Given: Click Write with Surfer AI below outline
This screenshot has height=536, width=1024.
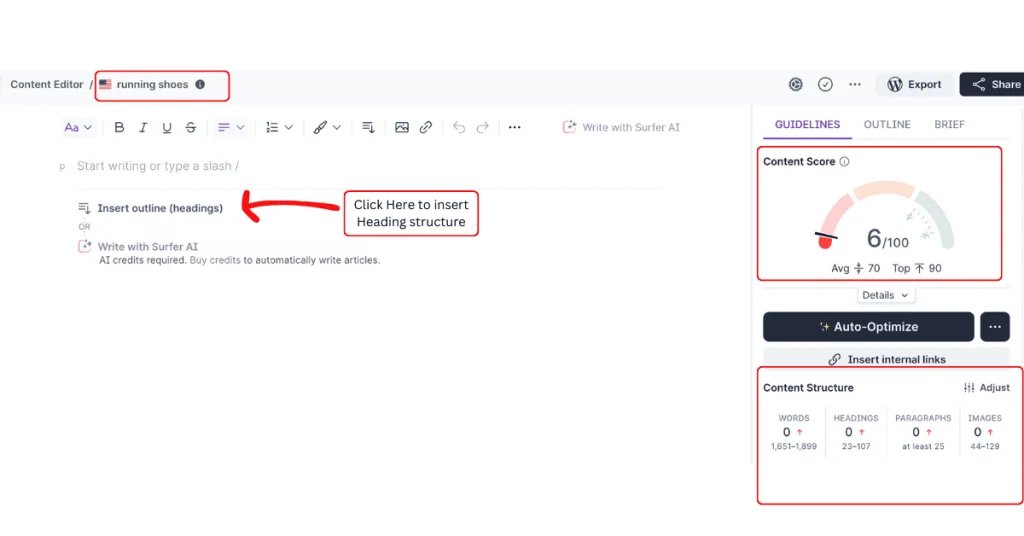Looking at the screenshot, I should 138,247.
